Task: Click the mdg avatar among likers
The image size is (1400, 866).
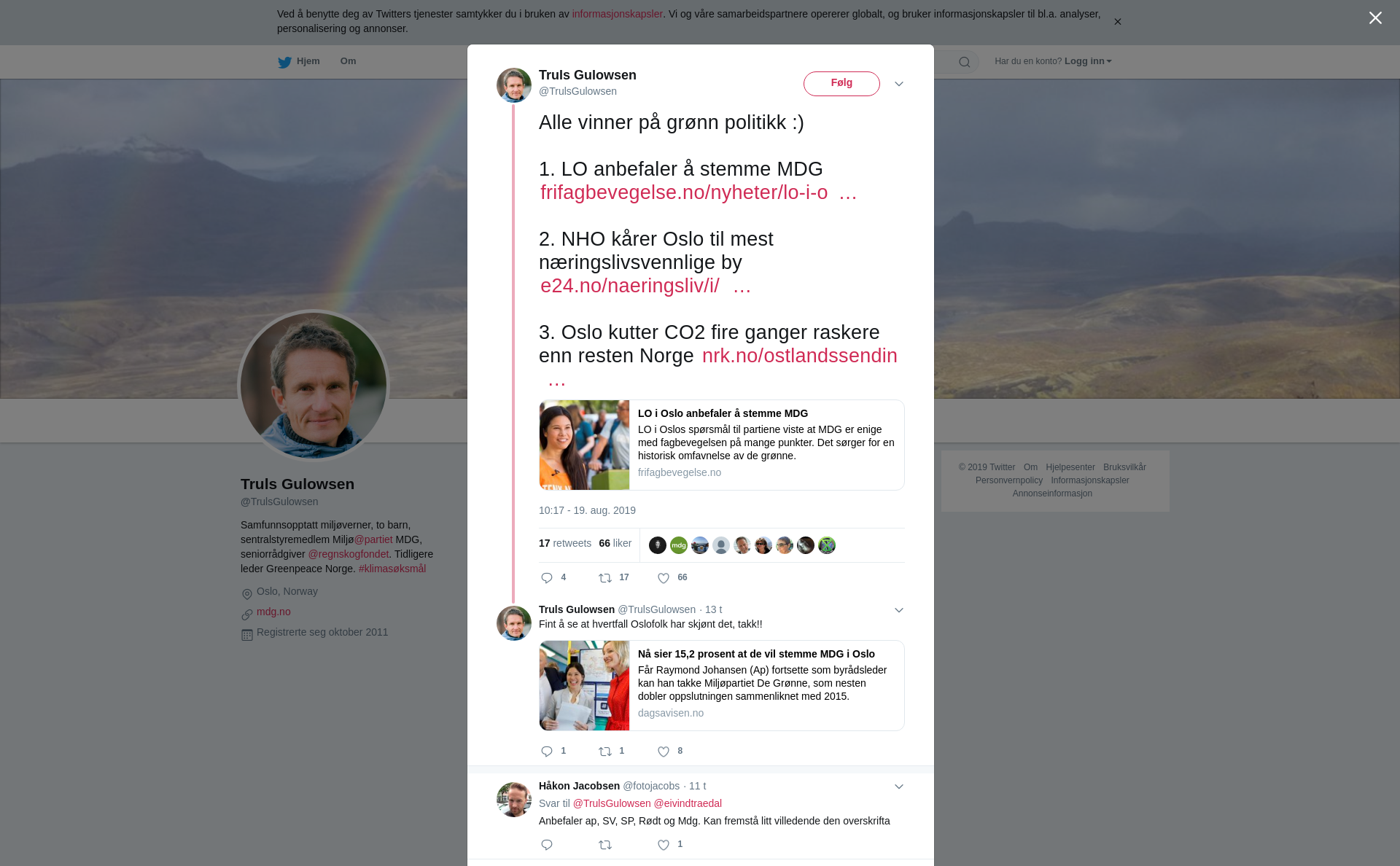Action: click(x=679, y=545)
